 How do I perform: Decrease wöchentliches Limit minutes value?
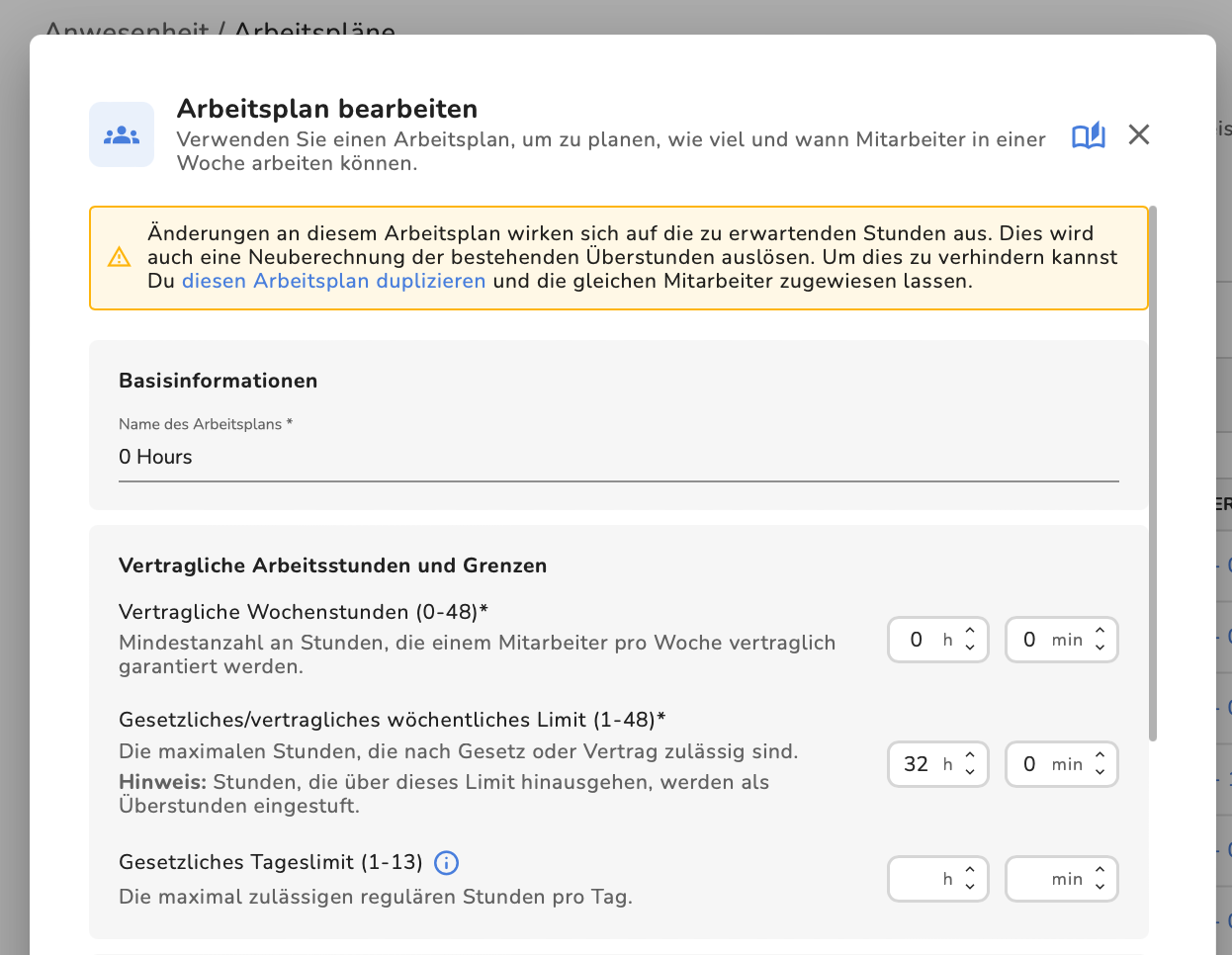[x=1100, y=773]
